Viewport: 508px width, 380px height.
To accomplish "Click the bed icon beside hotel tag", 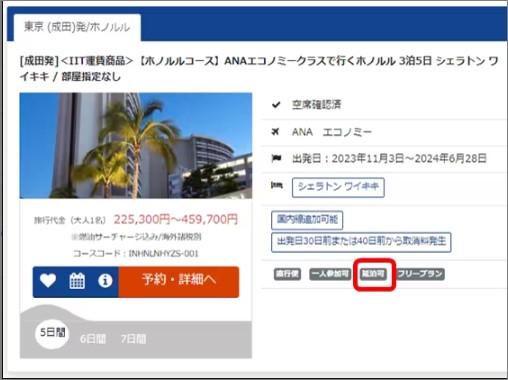I will (x=276, y=185).
